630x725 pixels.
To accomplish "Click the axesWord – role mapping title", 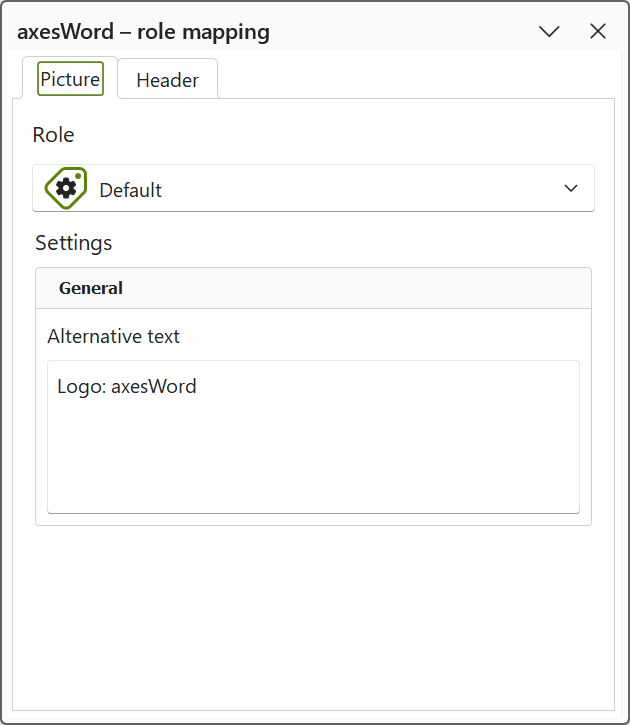I will [x=143, y=32].
